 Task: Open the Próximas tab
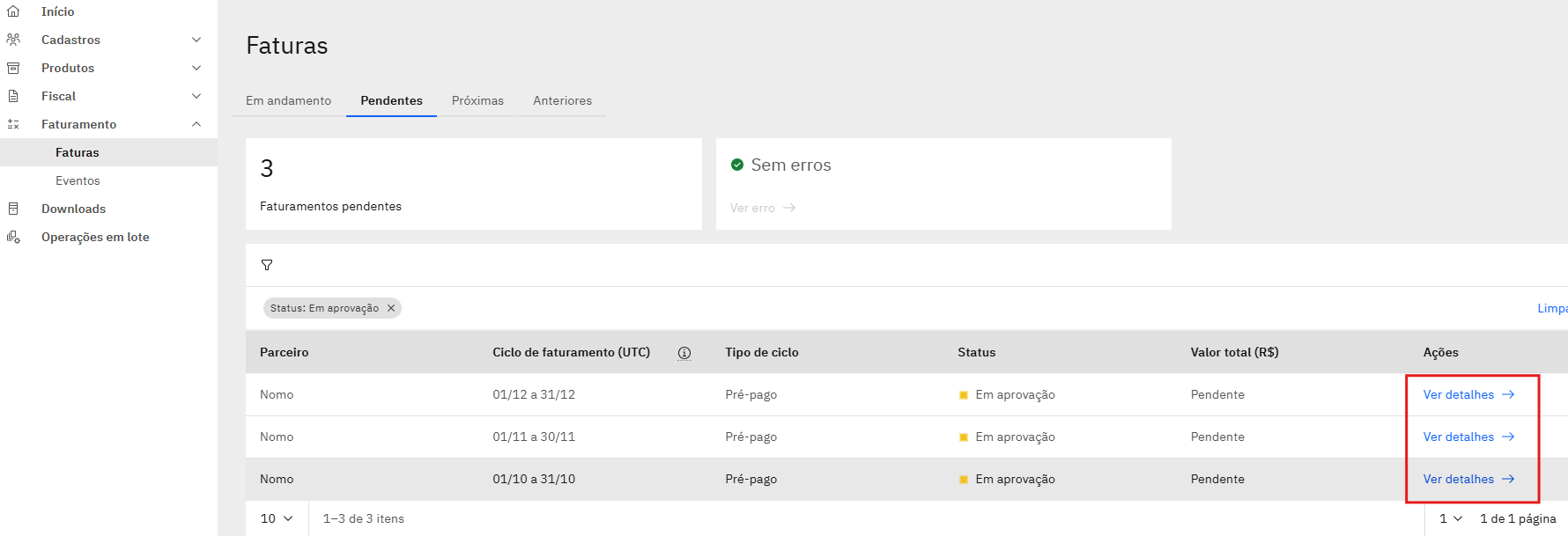477,100
